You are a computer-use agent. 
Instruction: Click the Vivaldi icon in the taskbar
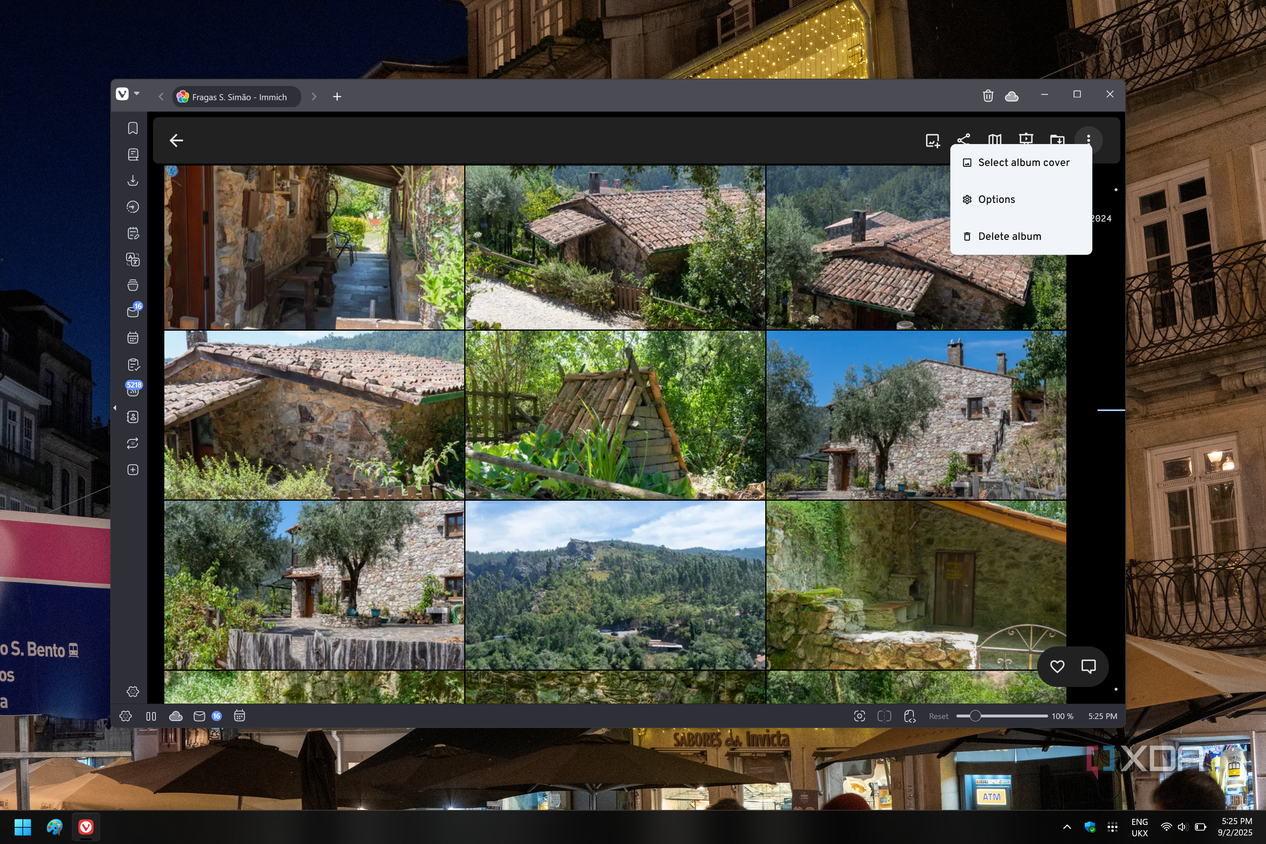pos(87,827)
